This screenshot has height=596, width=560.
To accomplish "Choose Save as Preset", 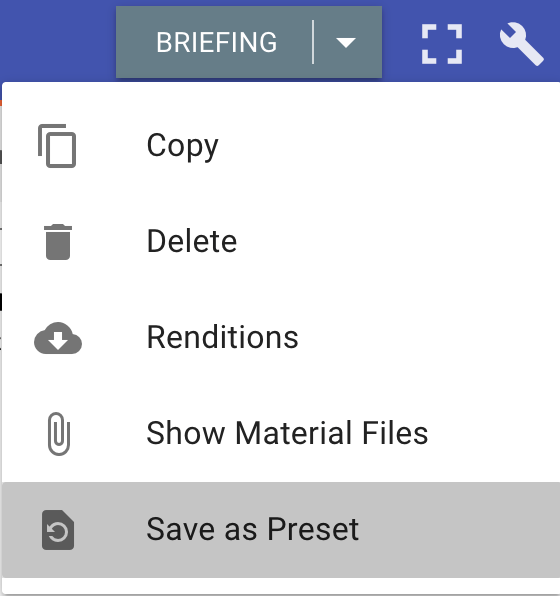I will coord(281,529).
